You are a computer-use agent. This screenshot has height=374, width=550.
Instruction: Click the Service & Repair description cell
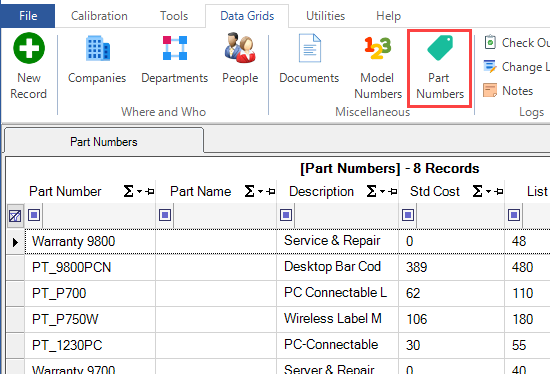tap(337, 241)
